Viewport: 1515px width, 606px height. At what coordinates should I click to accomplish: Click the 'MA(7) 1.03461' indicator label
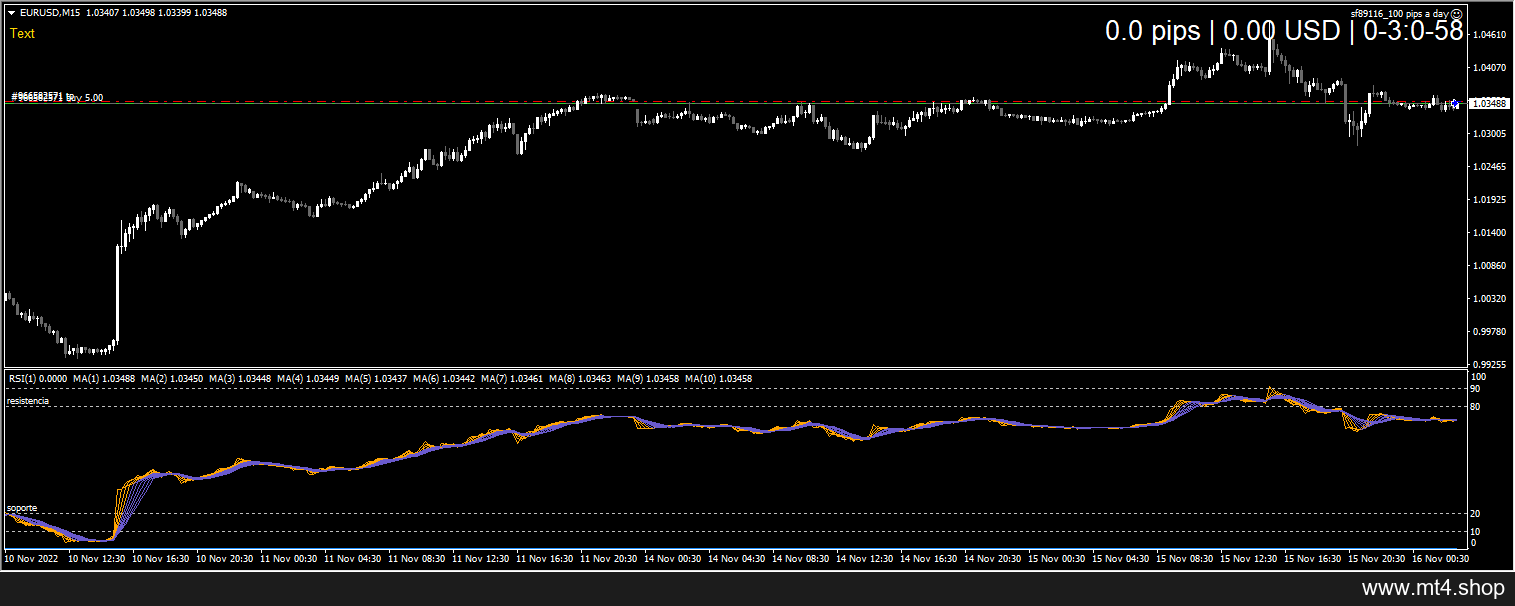point(512,379)
